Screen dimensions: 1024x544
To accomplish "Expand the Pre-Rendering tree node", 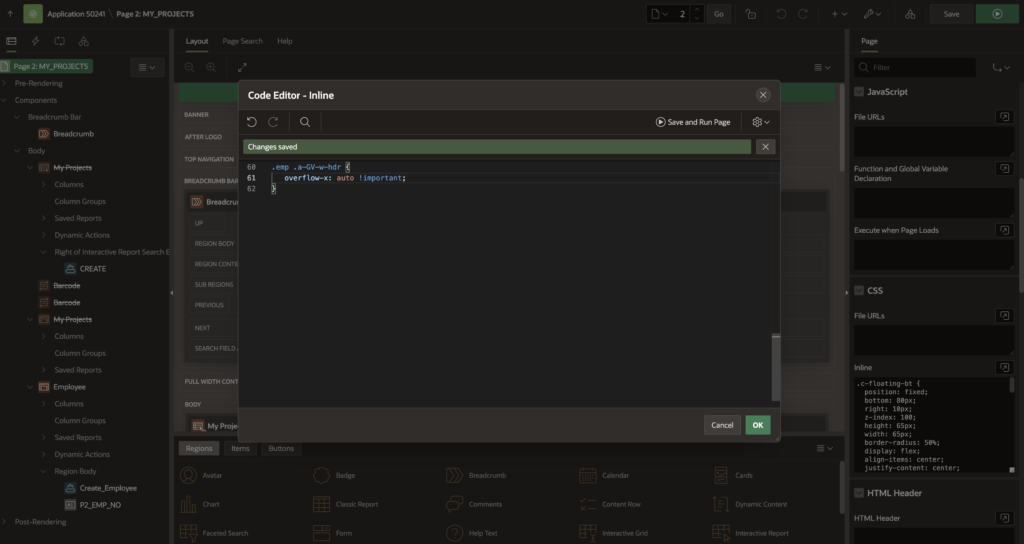I will (7, 83).
